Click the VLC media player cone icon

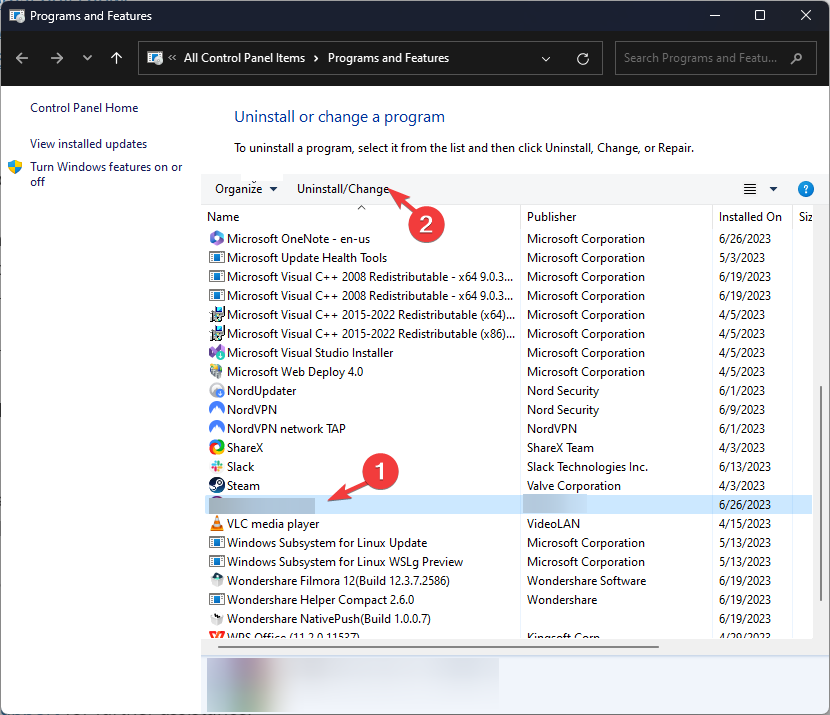[217, 524]
